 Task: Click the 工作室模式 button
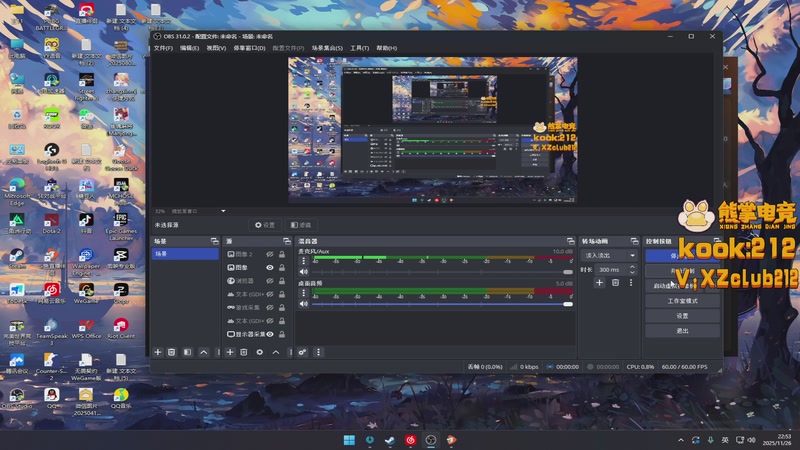pos(682,300)
